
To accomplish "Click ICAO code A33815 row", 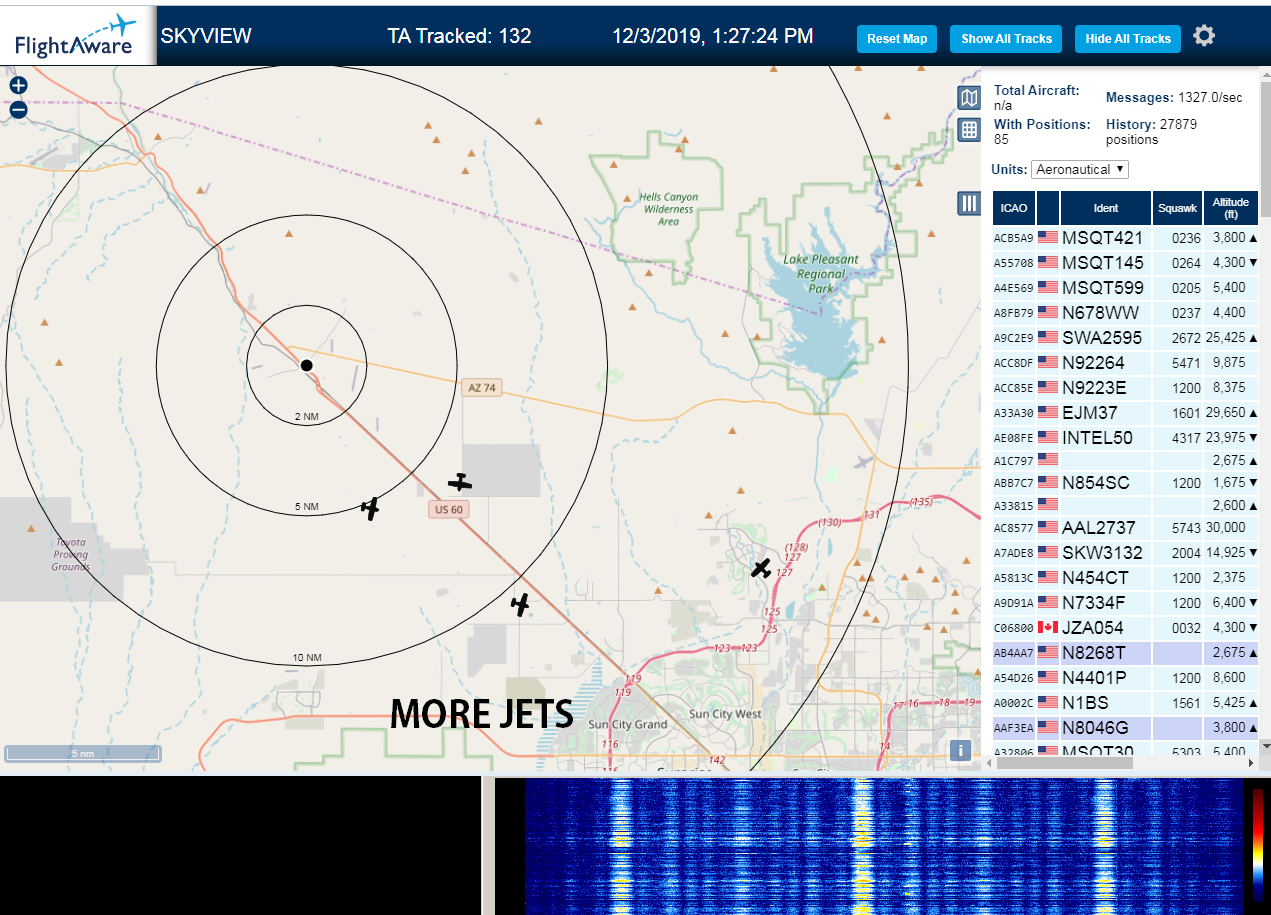I will pos(1125,505).
